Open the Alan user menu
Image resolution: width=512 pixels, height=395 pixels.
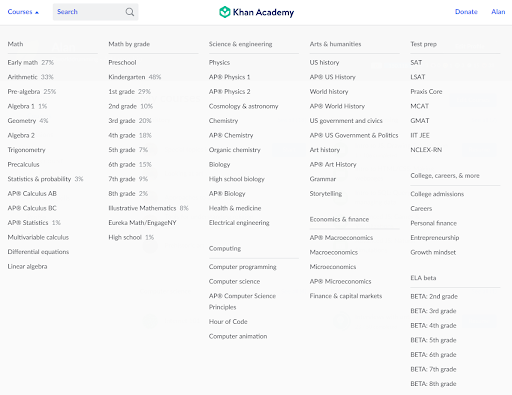[498, 12]
